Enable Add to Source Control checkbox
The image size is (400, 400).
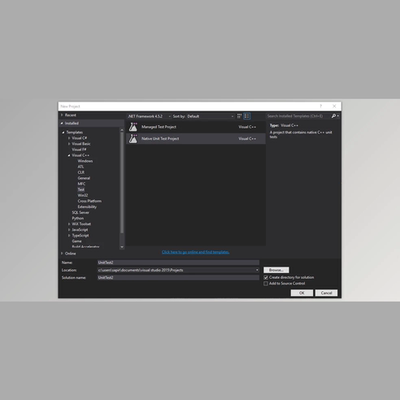(266, 284)
